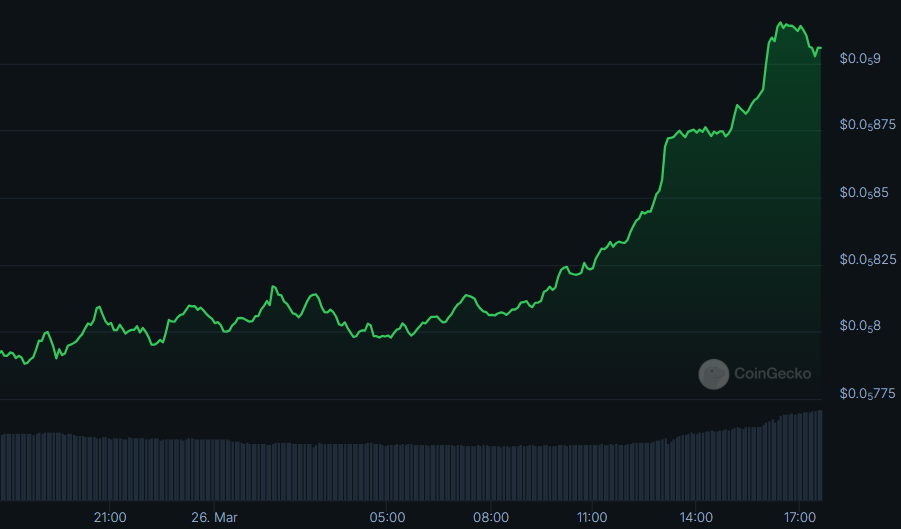Click the 17:00 time axis label
901x529 pixels.
click(x=800, y=517)
